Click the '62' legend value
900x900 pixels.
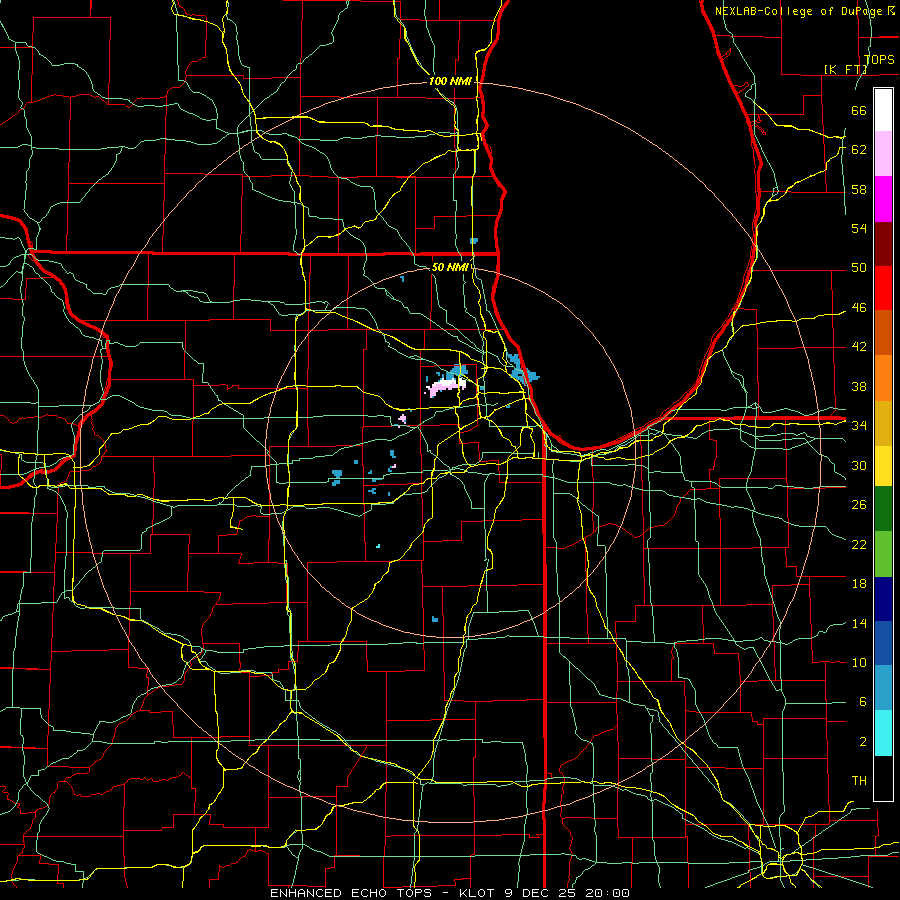[859, 150]
